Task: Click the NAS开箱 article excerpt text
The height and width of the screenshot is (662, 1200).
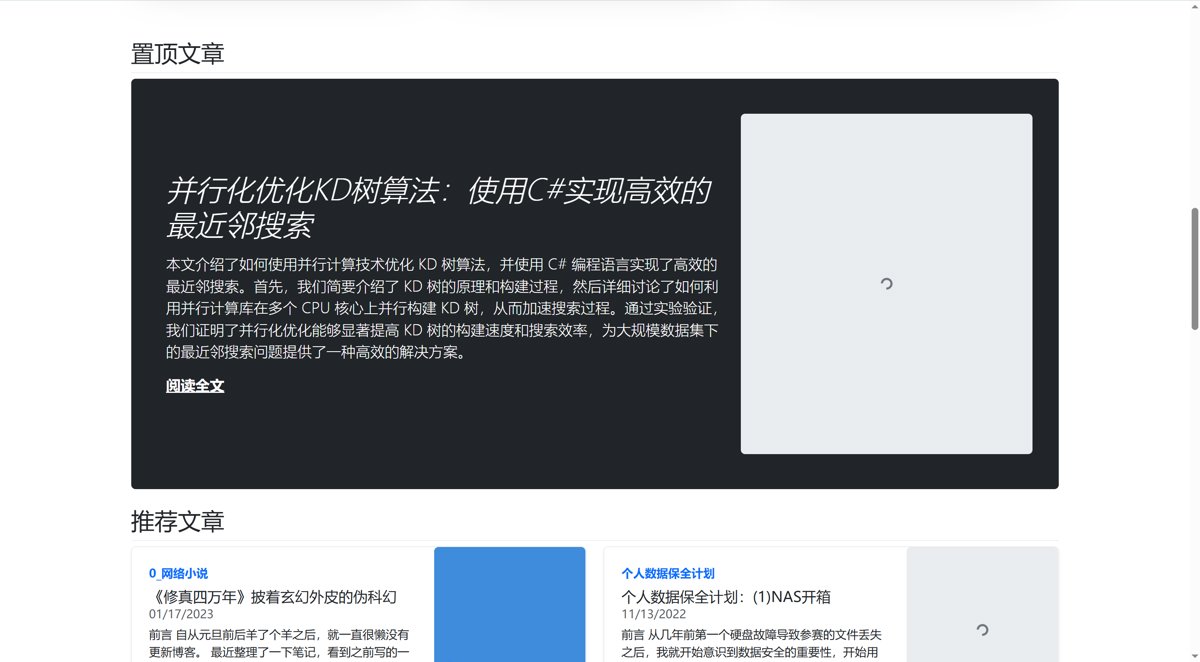Action: pyautogui.click(x=750, y=643)
